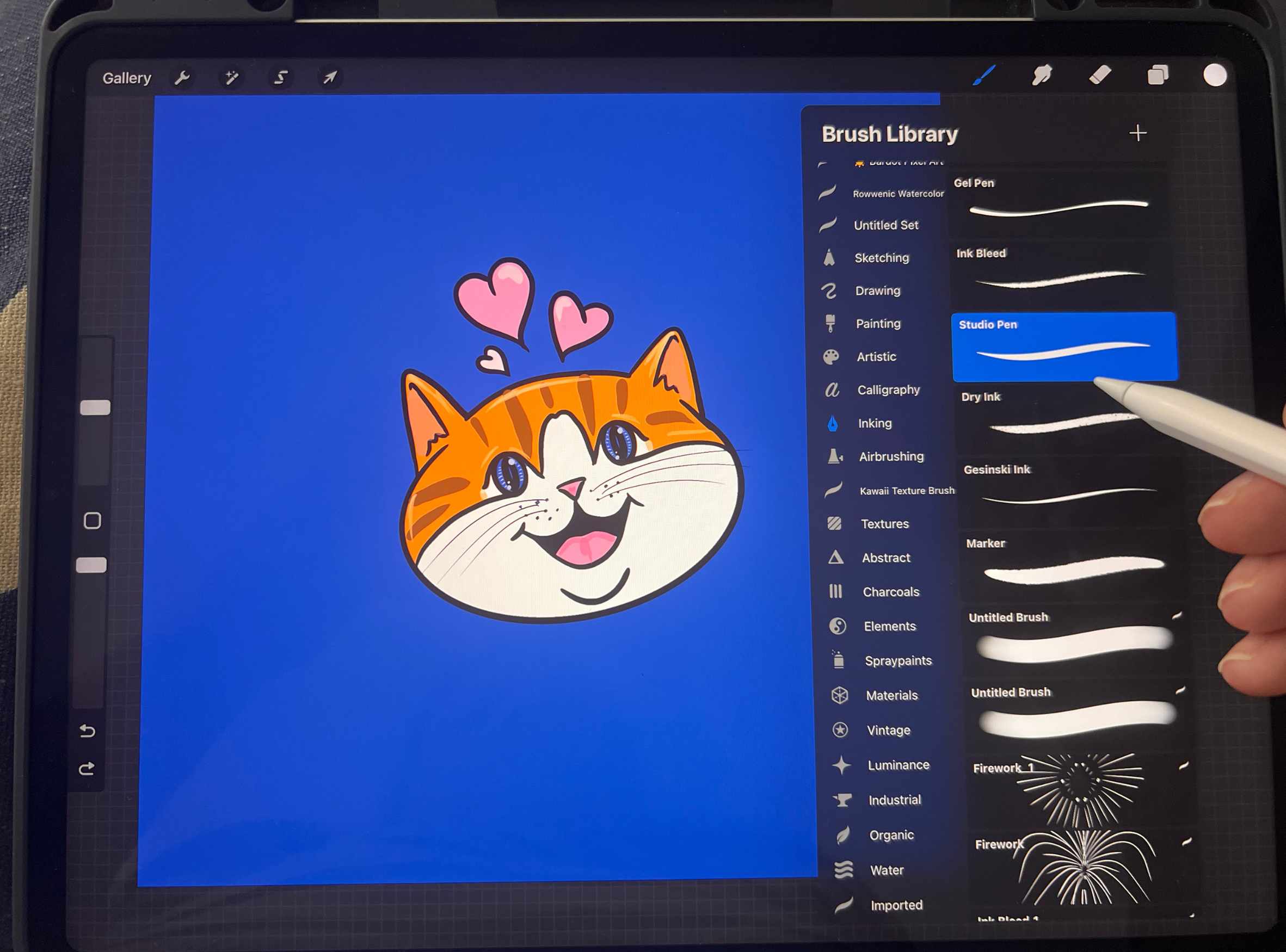The height and width of the screenshot is (952, 1286).
Task: Activate the Selection tool
Action: click(281, 77)
